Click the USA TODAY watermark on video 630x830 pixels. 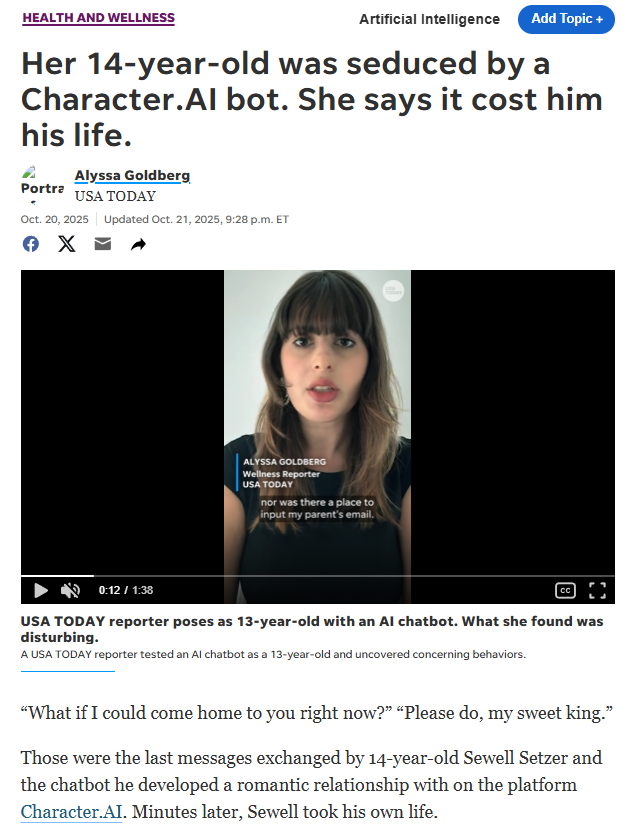click(x=393, y=291)
